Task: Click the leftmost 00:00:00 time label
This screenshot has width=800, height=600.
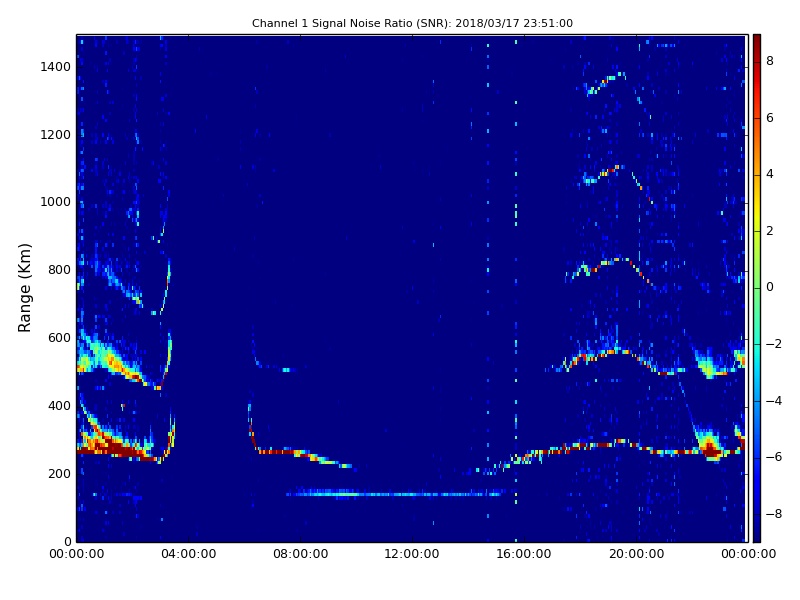Action: tap(77, 554)
